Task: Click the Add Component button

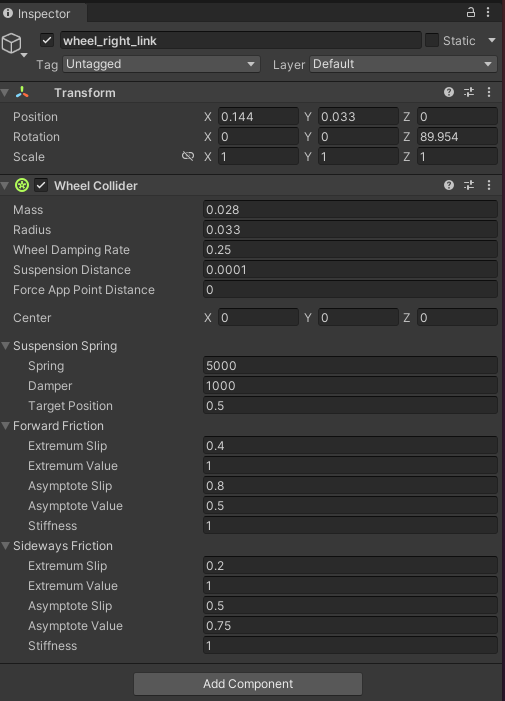Action: [248, 684]
